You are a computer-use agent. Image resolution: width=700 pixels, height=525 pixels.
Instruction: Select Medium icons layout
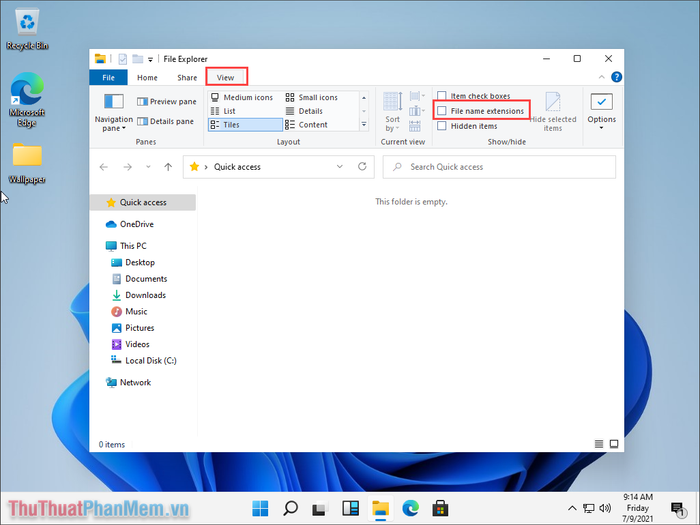click(241, 97)
